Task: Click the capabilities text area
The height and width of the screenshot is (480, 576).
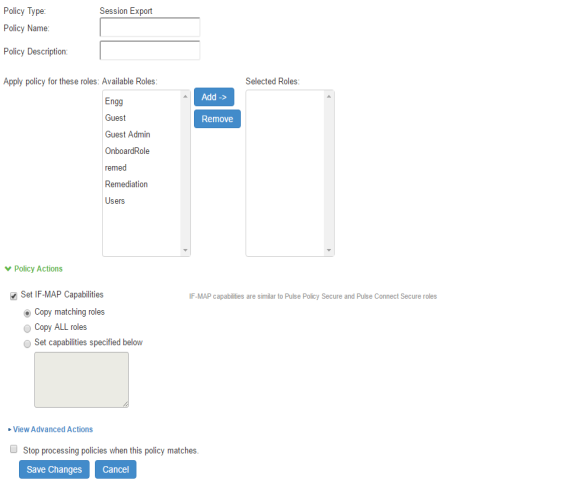Action: coord(82,380)
